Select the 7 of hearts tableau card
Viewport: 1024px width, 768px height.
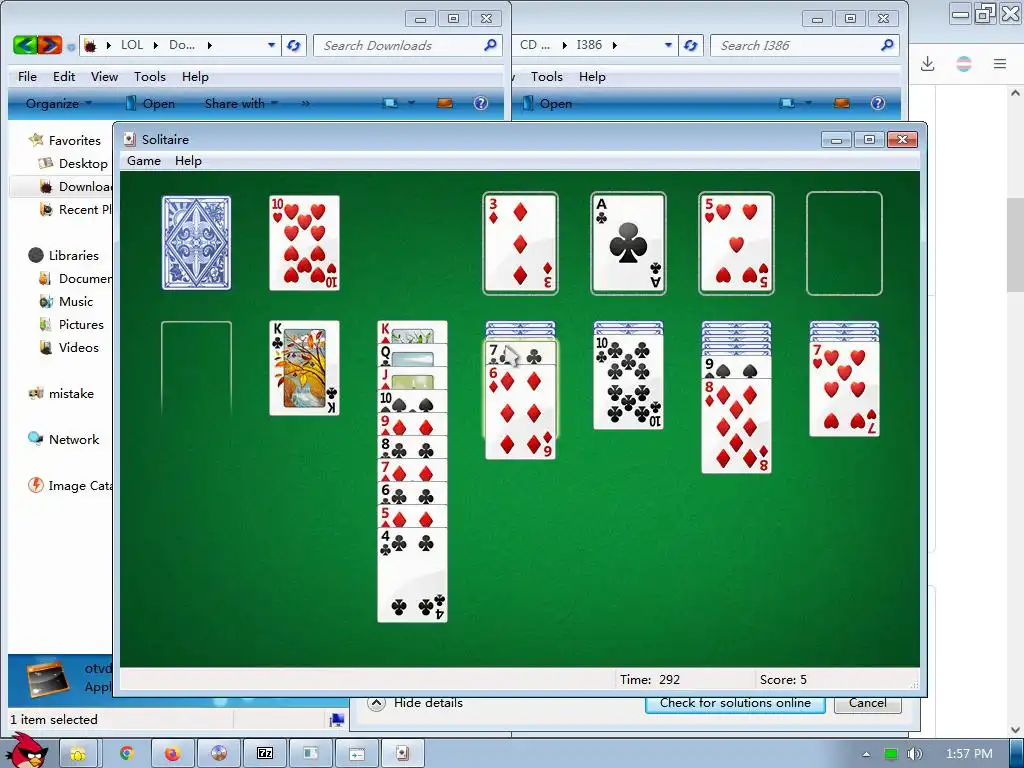pyautogui.click(x=844, y=389)
